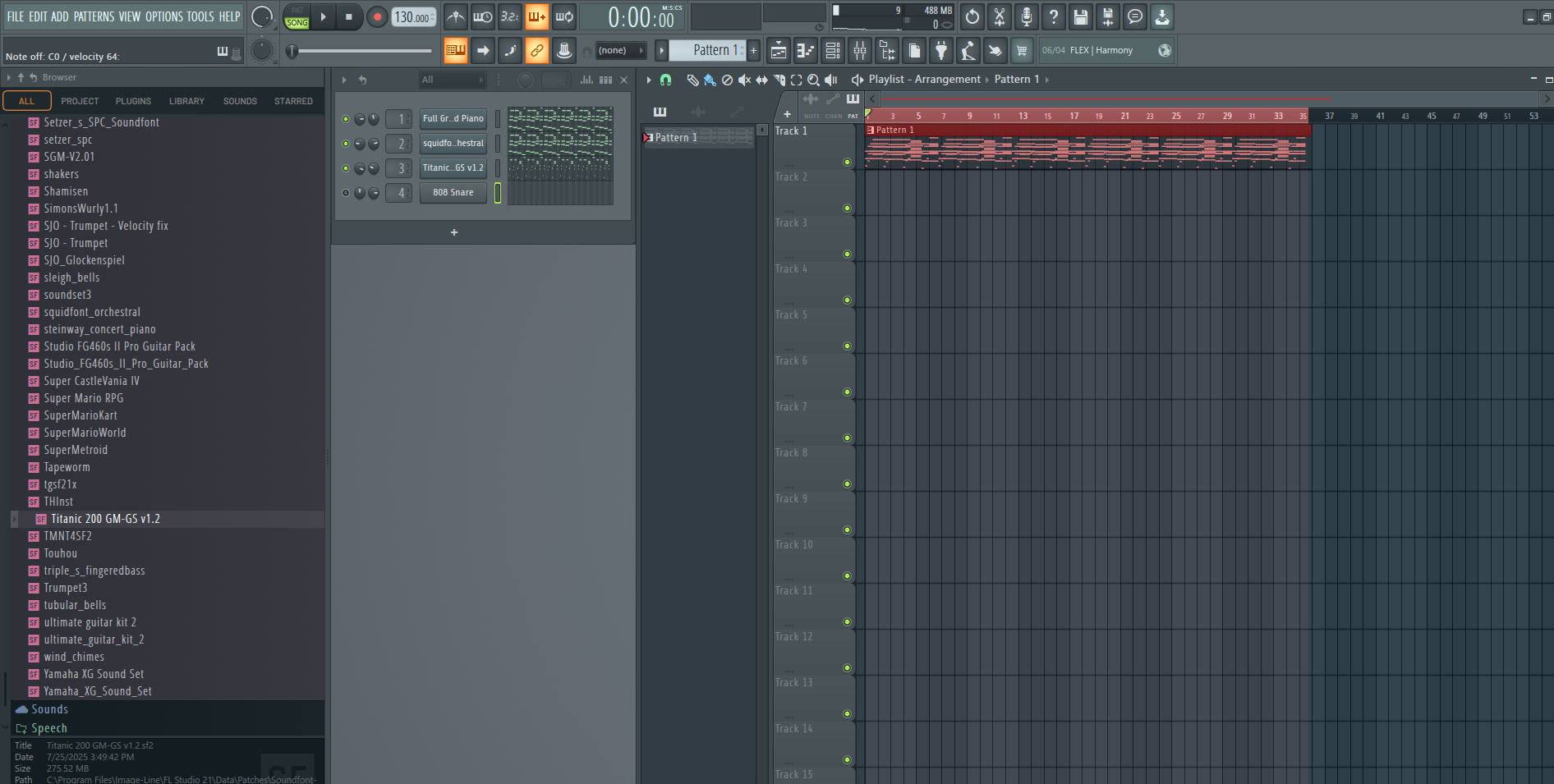Open the pattern selector dropdown 'Pattern 1'
The width and height of the screenshot is (1554, 784).
coord(707,50)
